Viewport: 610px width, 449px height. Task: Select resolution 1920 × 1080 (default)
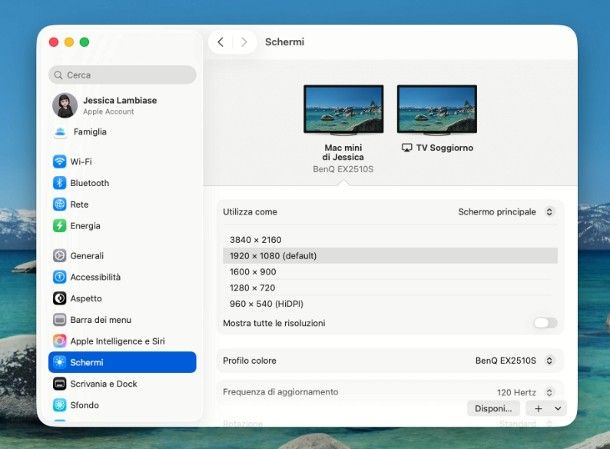coord(390,256)
